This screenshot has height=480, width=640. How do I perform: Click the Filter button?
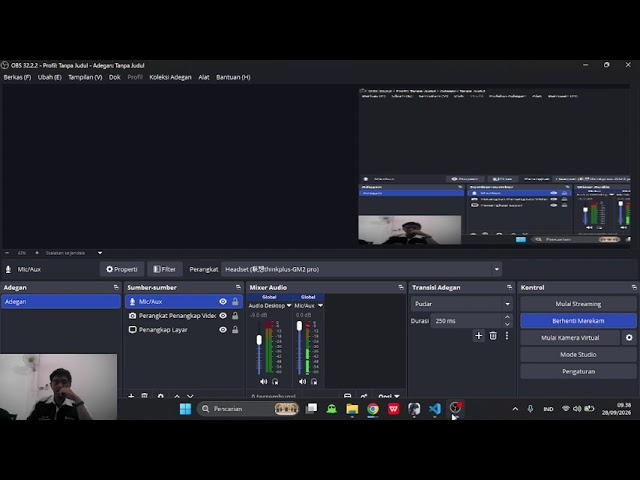click(x=164, y=269)
